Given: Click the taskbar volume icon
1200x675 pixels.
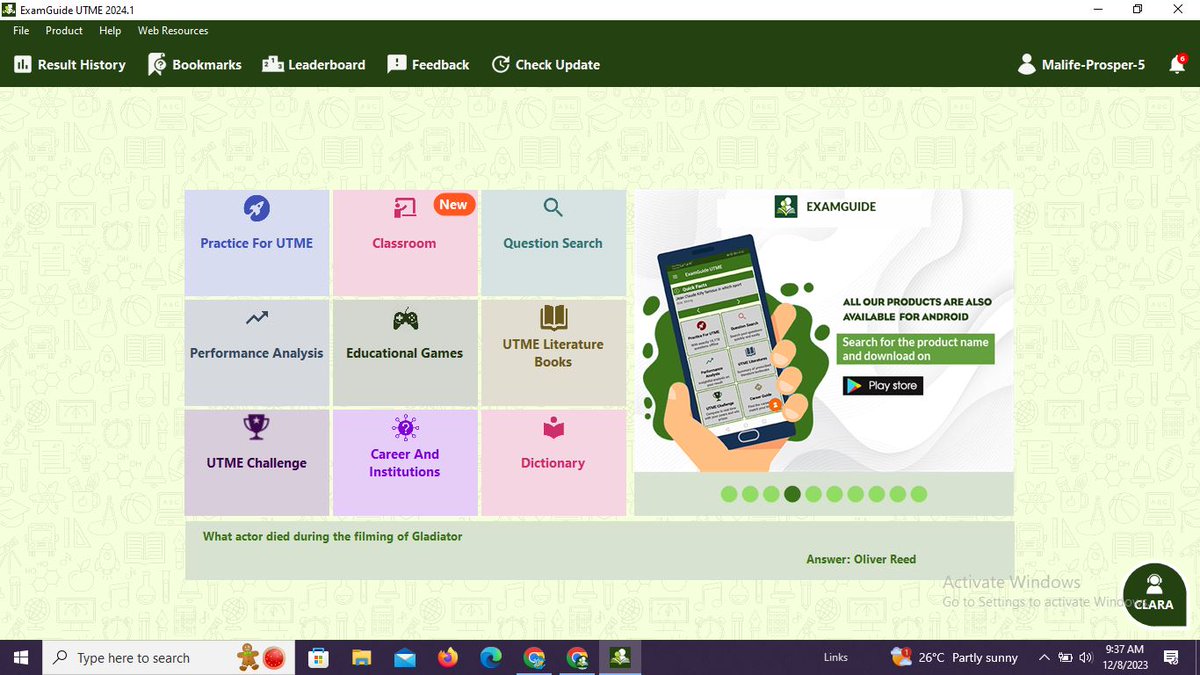Looking at the screenshot, I should coord(1087,658).
